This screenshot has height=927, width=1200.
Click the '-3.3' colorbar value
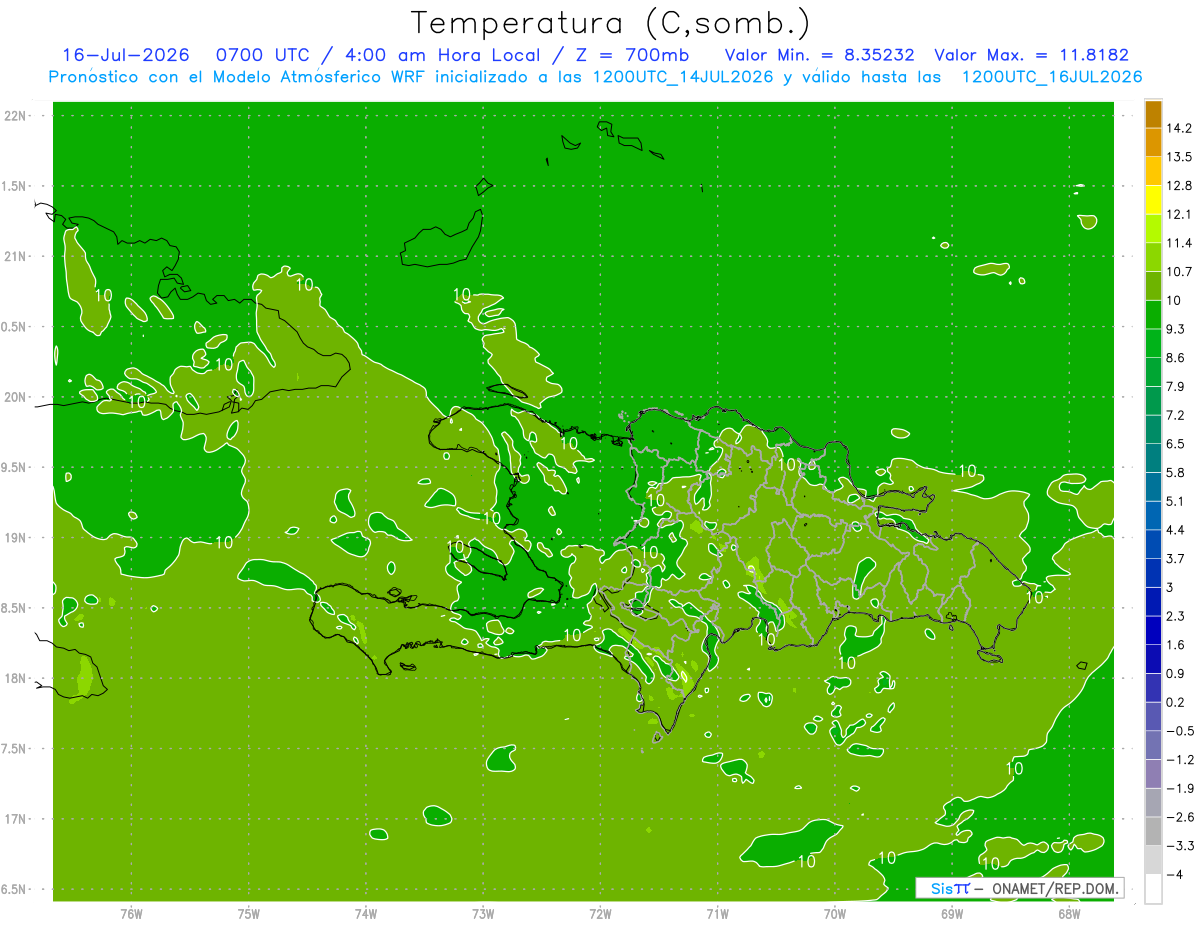pos(1179,845)
